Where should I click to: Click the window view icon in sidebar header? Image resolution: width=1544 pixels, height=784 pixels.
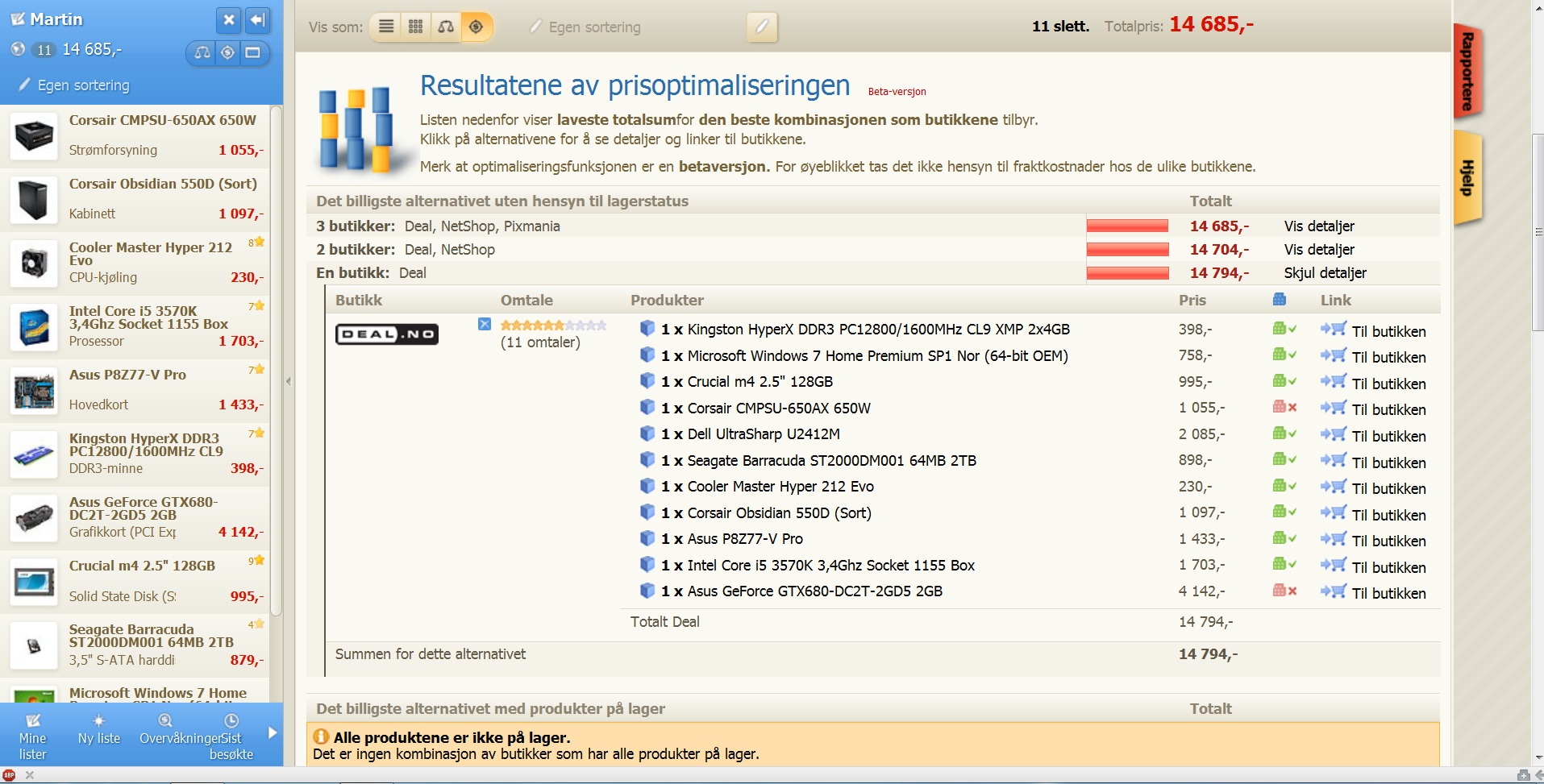click(253, 52)
